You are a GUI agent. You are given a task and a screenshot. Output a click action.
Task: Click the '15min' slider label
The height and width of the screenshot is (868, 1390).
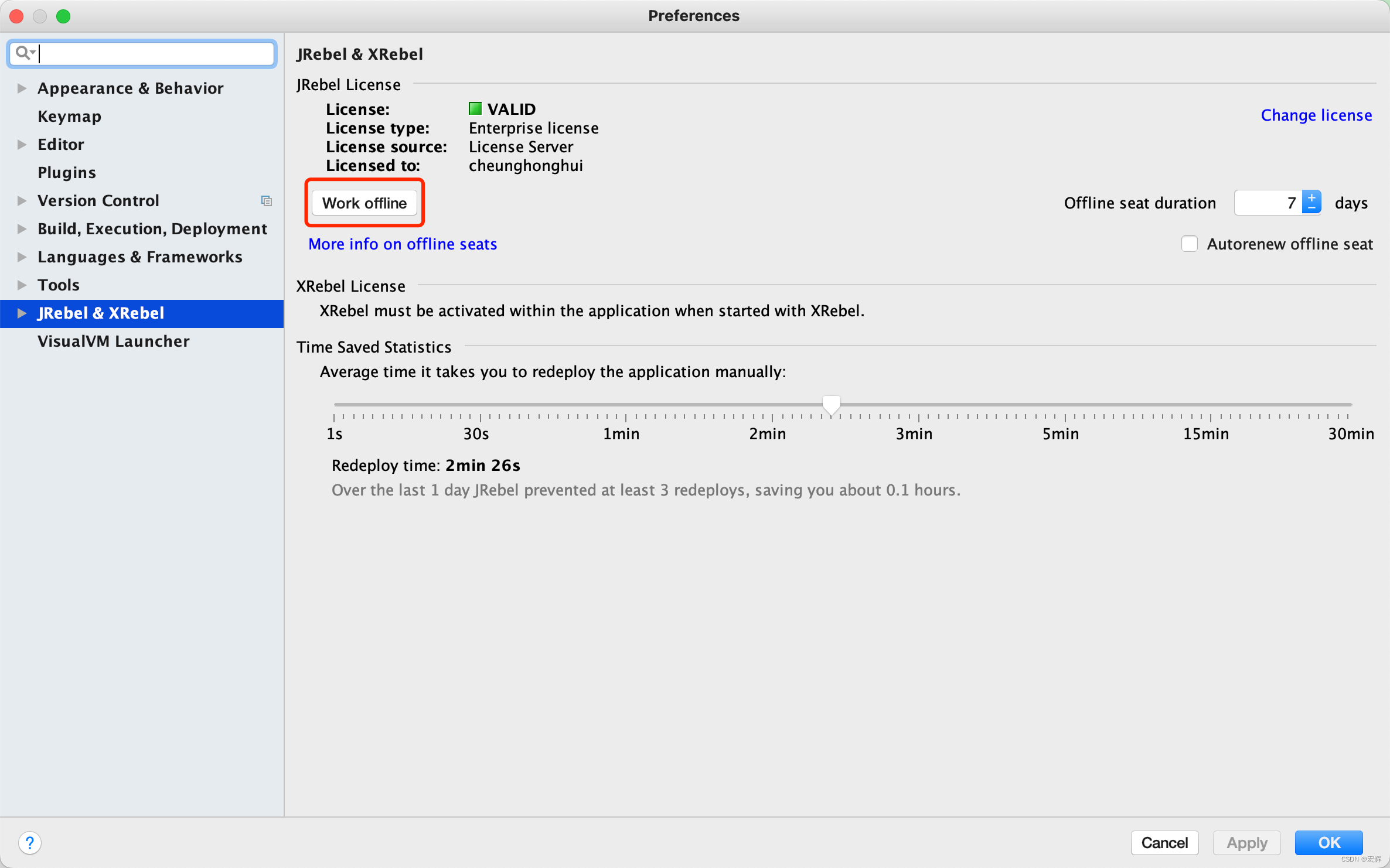point(1206,434)
